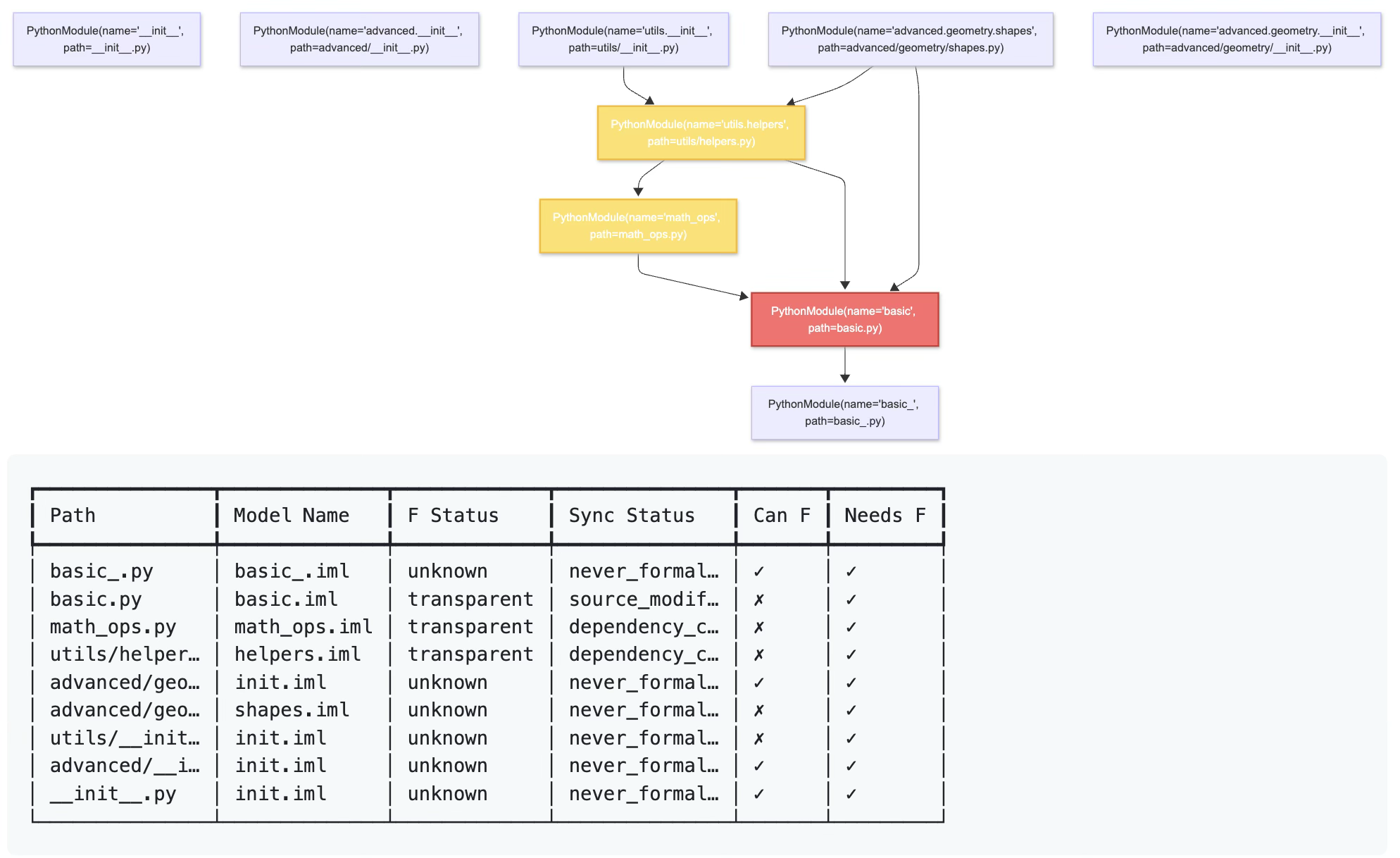1400x858 pixels.
Task: Select the yellow utils.helpers module node
Action: (701, 132)
